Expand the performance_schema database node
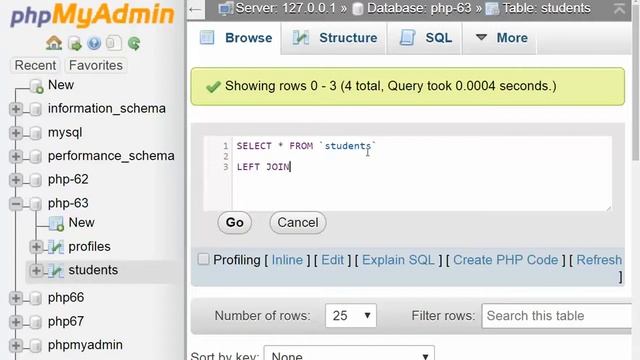 point(16,156)
